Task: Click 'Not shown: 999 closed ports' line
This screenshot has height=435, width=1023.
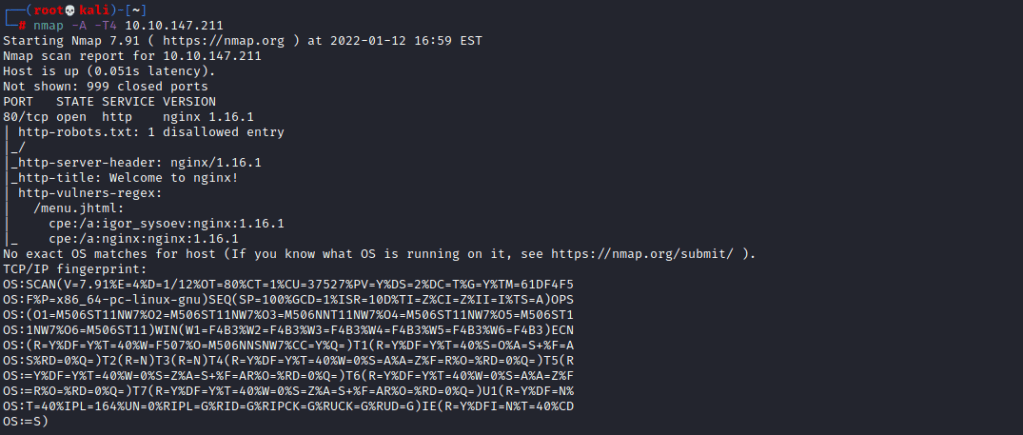Action: pyautogui.click(x=105, y=86)
